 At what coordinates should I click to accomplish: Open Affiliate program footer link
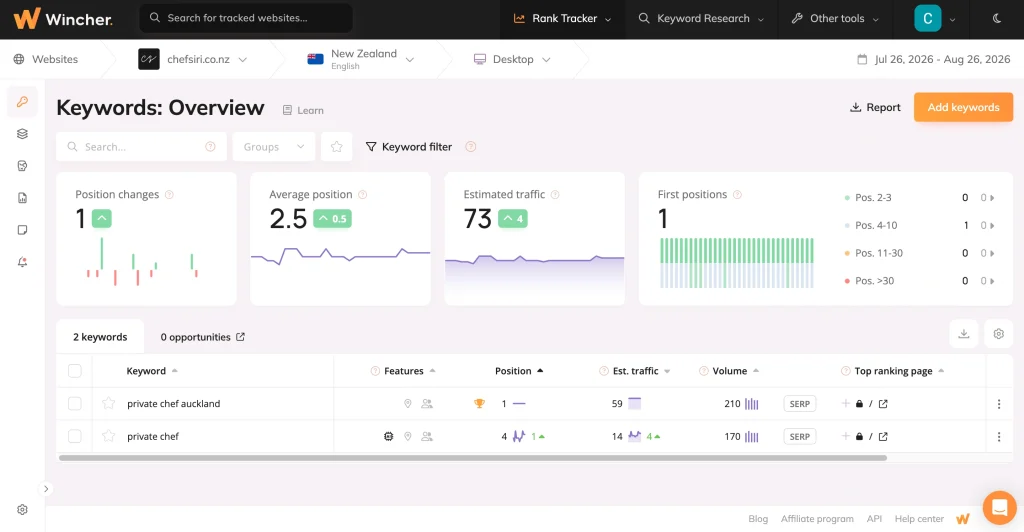(x=817, y=518)
